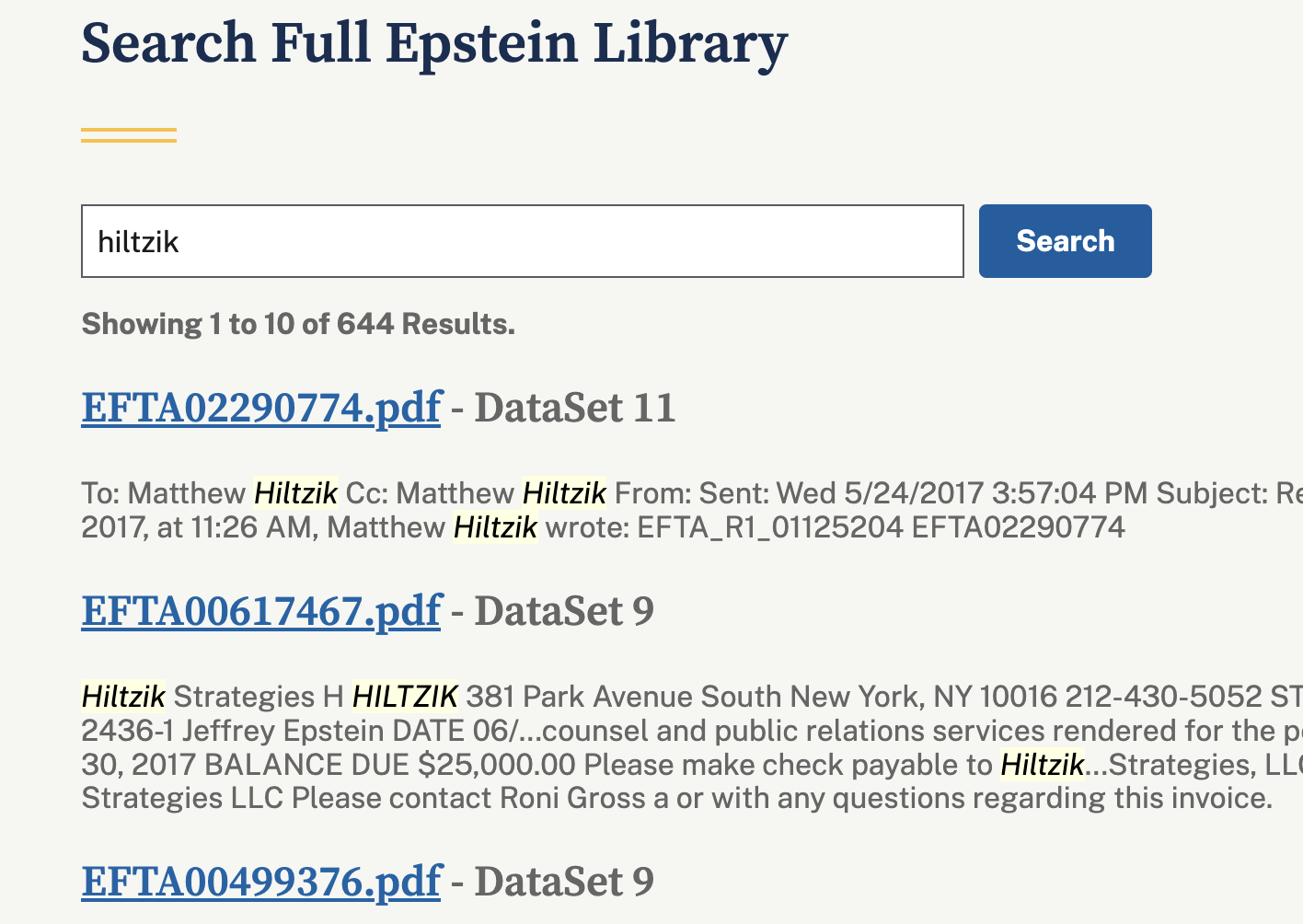The width and height of the screenshot is (1303, 924).
Task: Click the 'DataSet 11' label
Action: pyautogui.click(x=574, y=408)
